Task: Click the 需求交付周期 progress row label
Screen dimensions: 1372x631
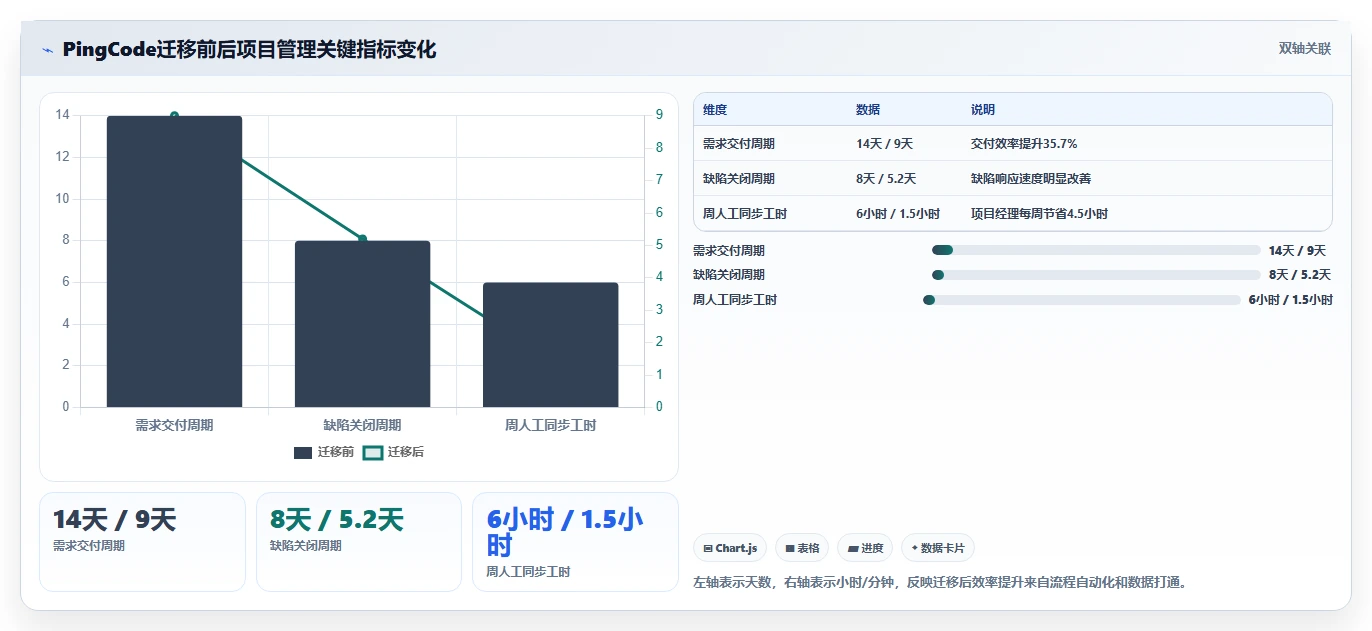Action: coord(729,251)
